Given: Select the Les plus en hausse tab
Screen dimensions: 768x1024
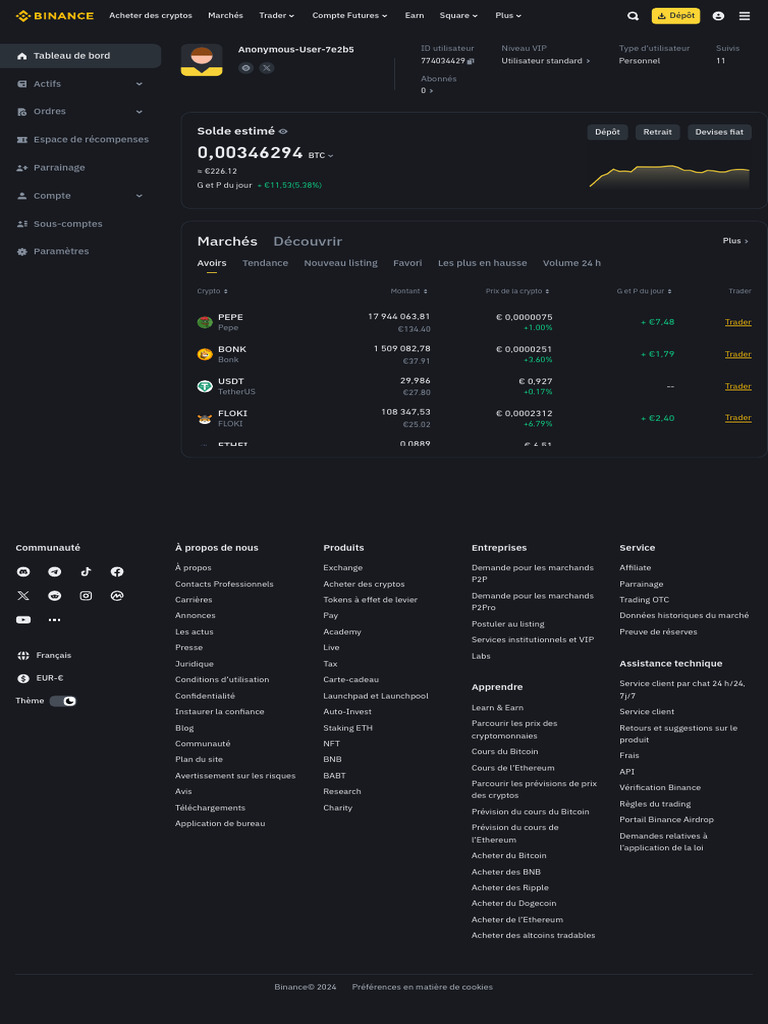Looking at the screenshot, I should 483,263.
